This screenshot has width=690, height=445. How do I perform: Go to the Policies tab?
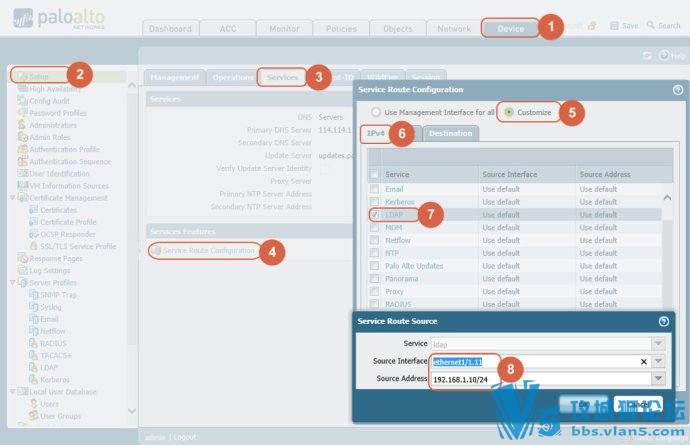click(x=341, y=29)
